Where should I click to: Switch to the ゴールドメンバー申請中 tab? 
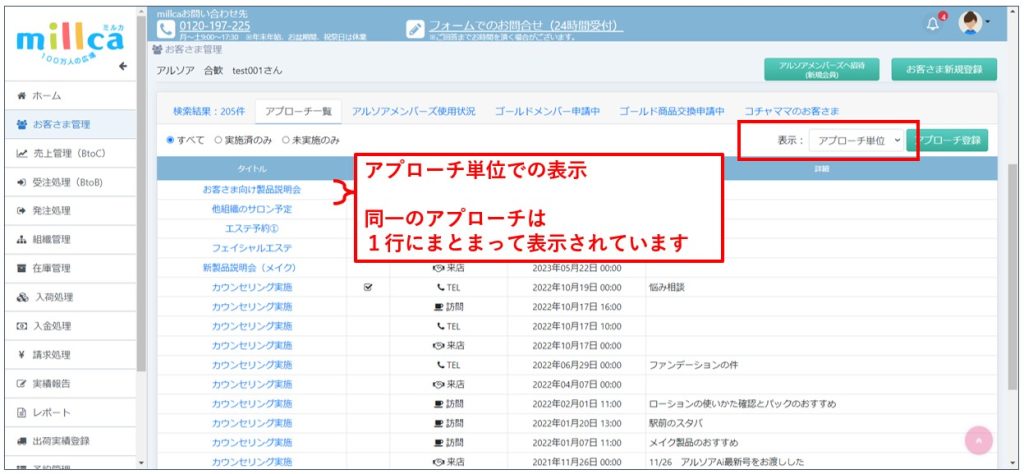point(547,110)
